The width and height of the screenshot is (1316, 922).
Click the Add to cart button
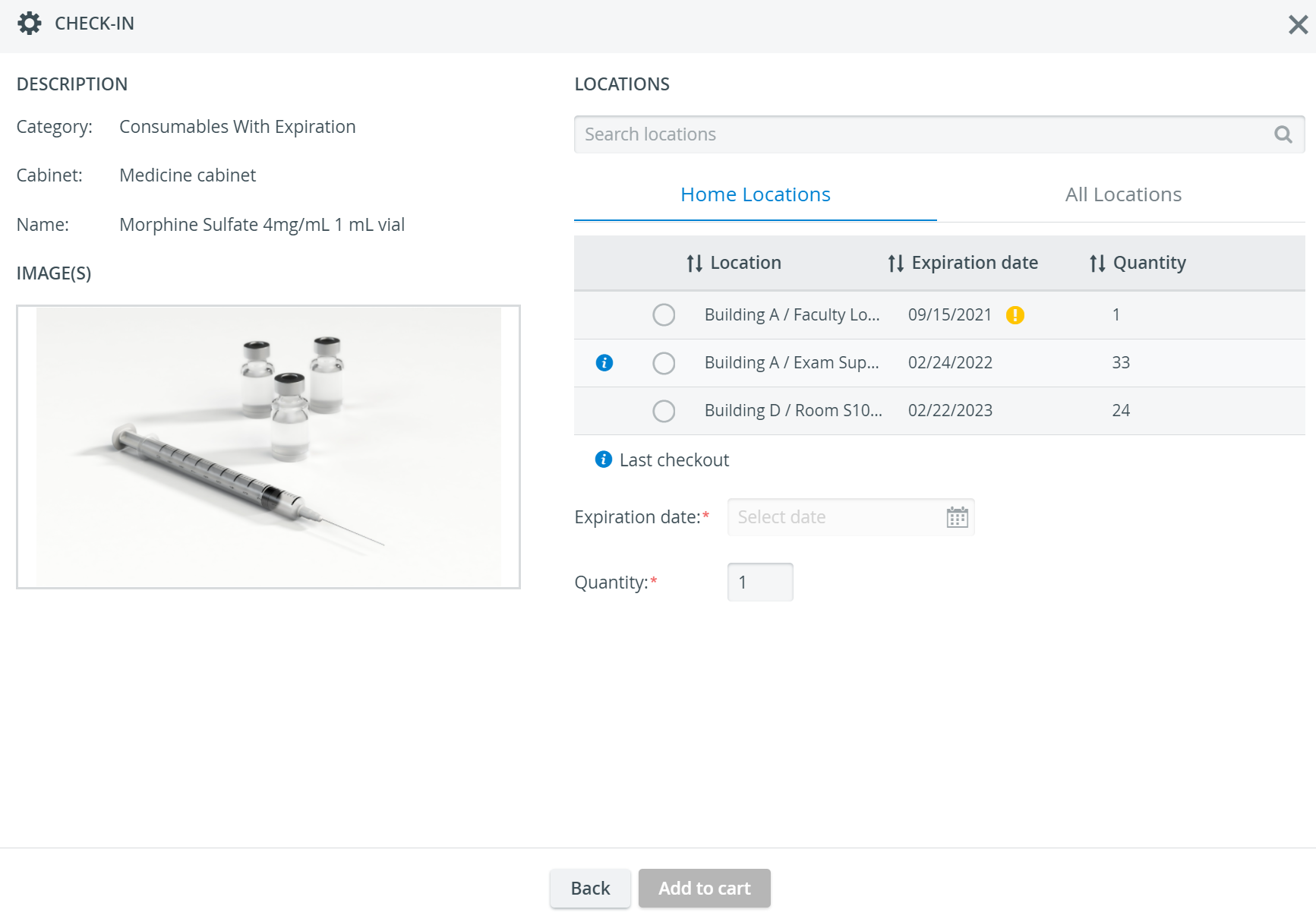coord(704,889)
